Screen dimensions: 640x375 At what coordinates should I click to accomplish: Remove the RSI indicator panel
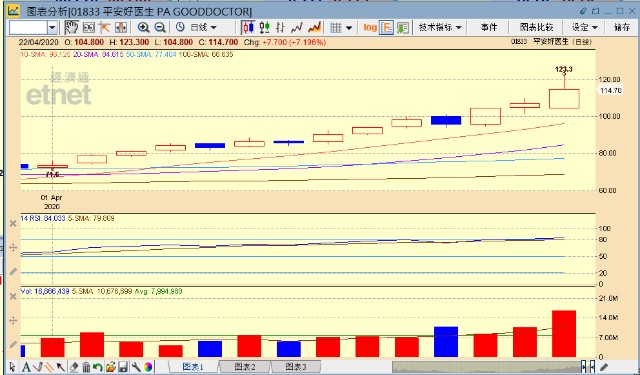tap(13, 224)
